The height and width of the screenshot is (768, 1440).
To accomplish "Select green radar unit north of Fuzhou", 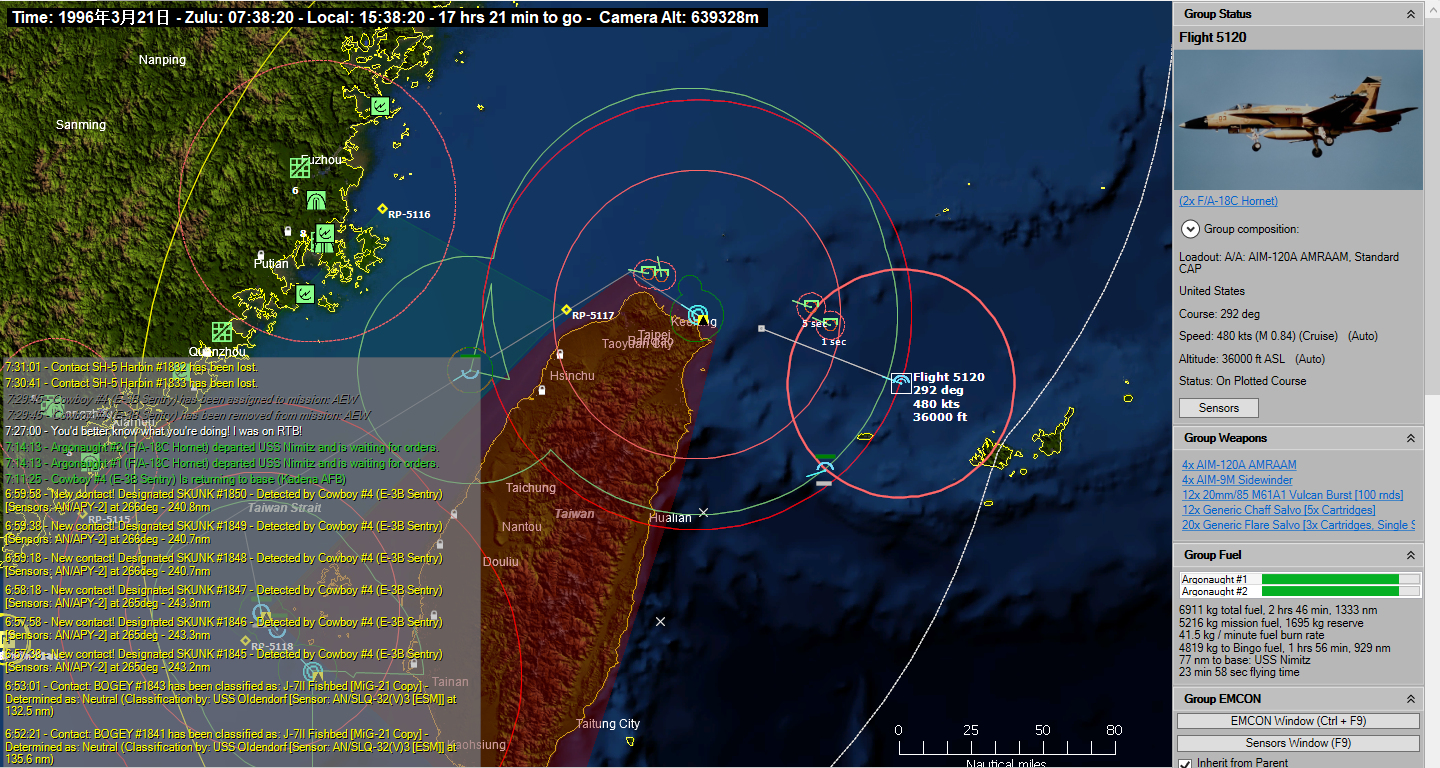I will [x=380, y=106].
